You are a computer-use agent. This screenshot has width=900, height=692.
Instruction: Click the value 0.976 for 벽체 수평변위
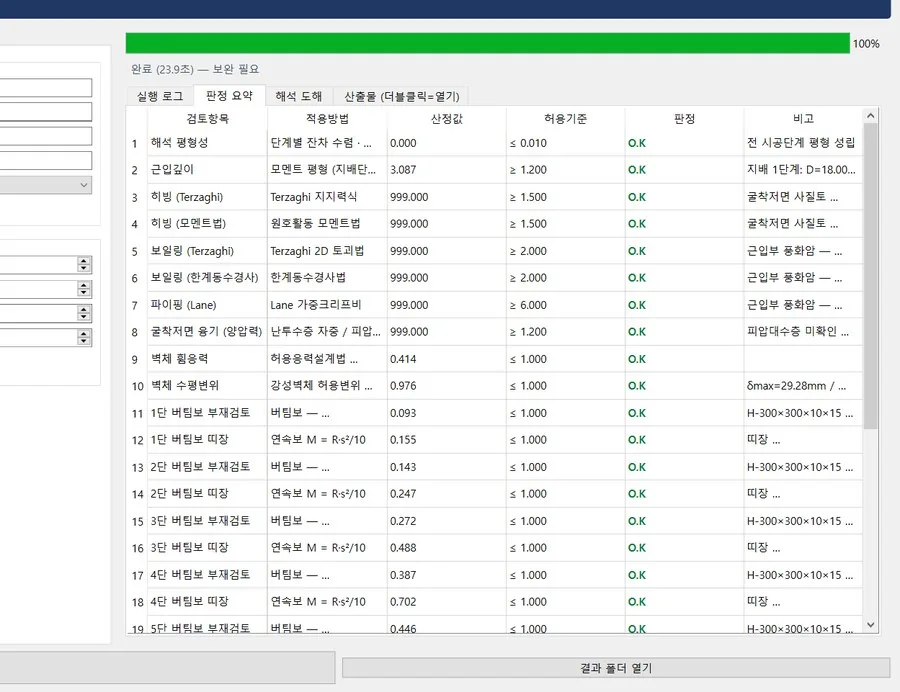pos(447,386)
